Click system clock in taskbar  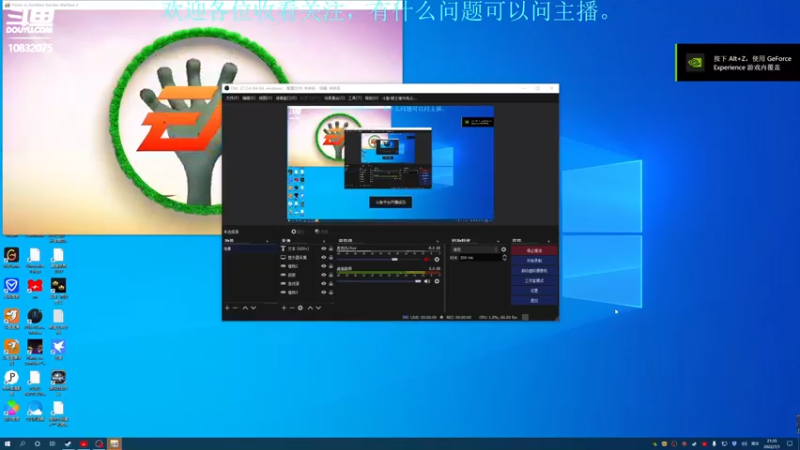pyautogui.click(x=772, y=444)
